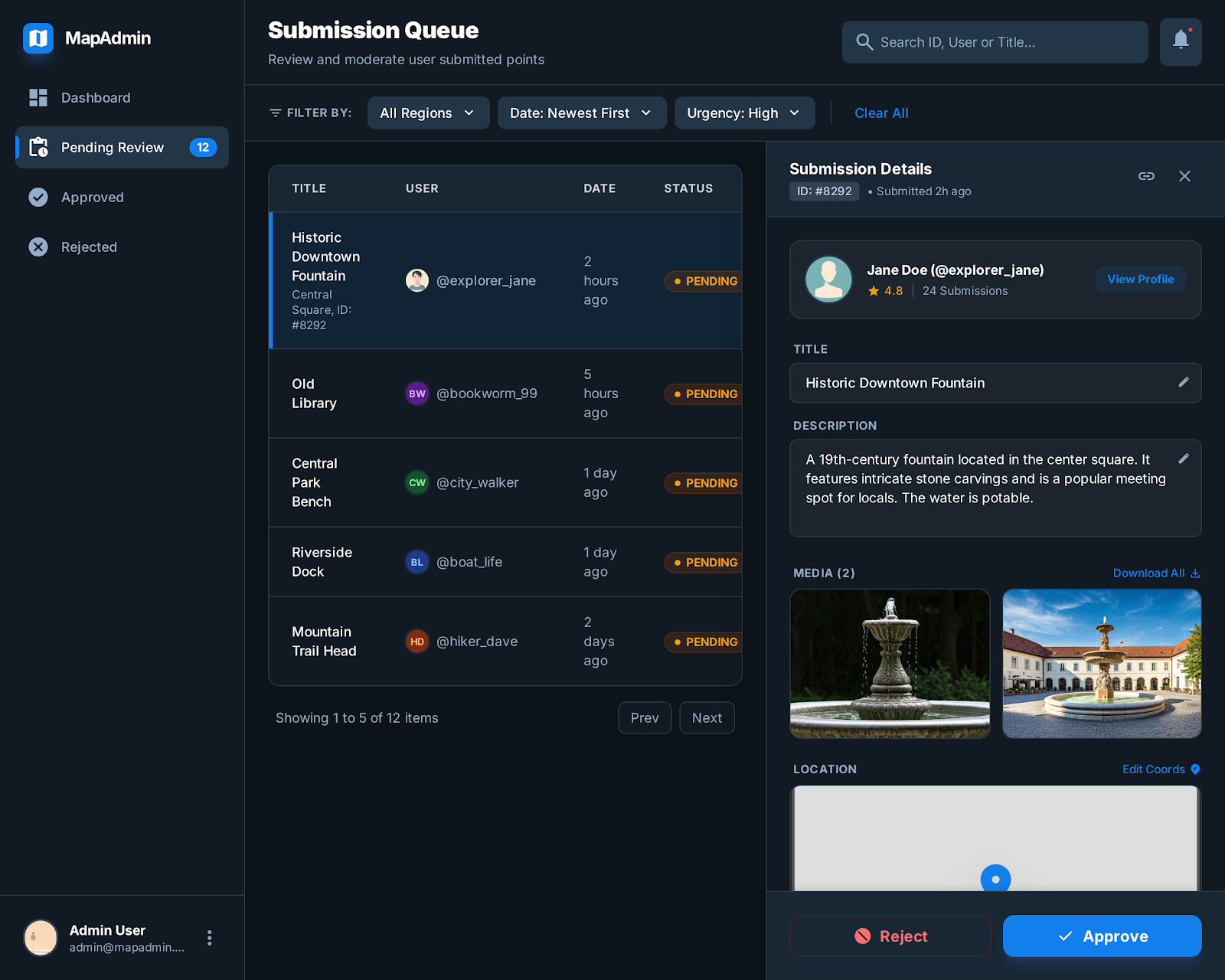Clear all active filters
The height and width of the screenshot is (980, 1225).
pos(881,113)
